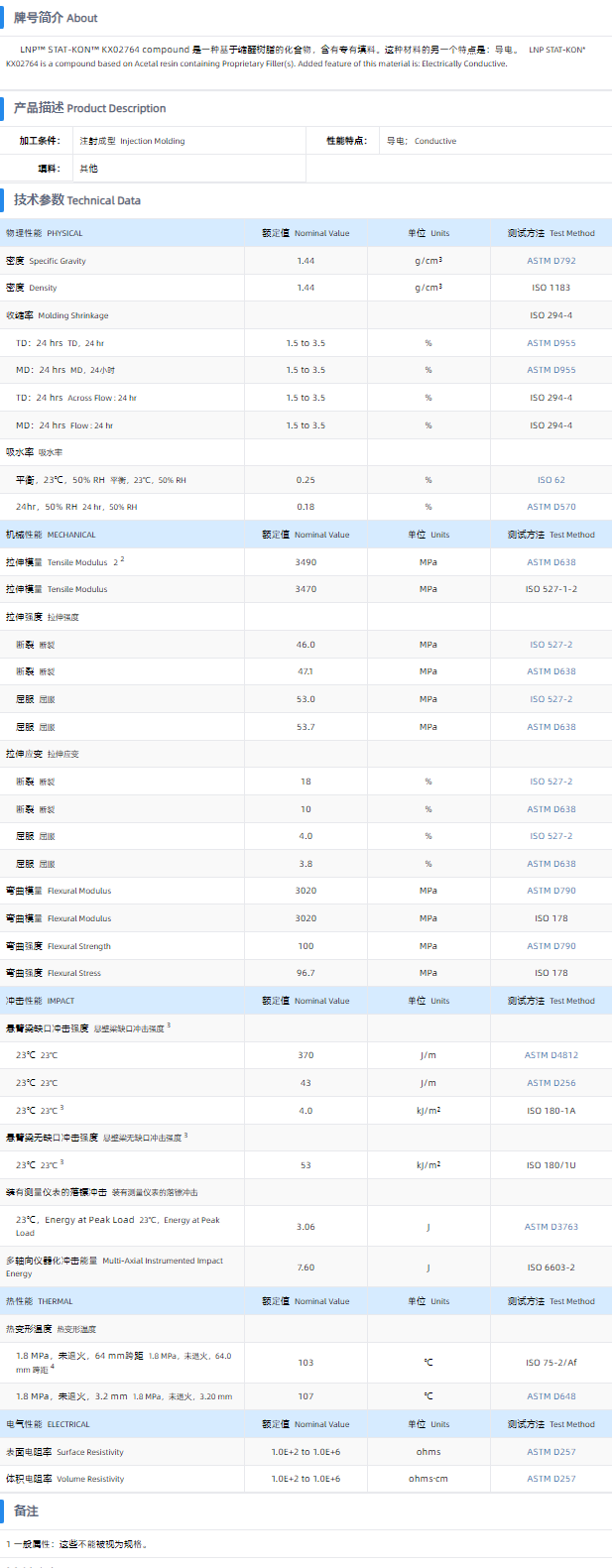Click the ISO 6603-2 test method link
This screenshot has width=612, height=1568.
pos(551,1267)
